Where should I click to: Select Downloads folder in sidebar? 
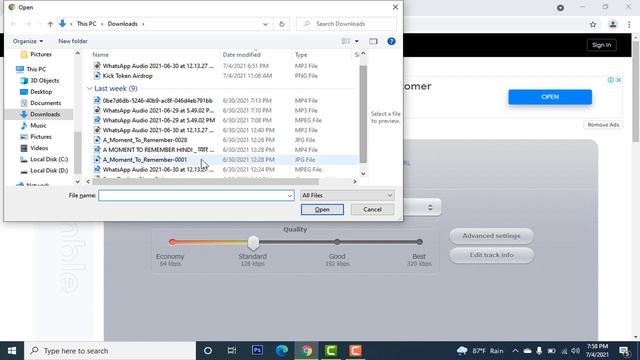45,114
